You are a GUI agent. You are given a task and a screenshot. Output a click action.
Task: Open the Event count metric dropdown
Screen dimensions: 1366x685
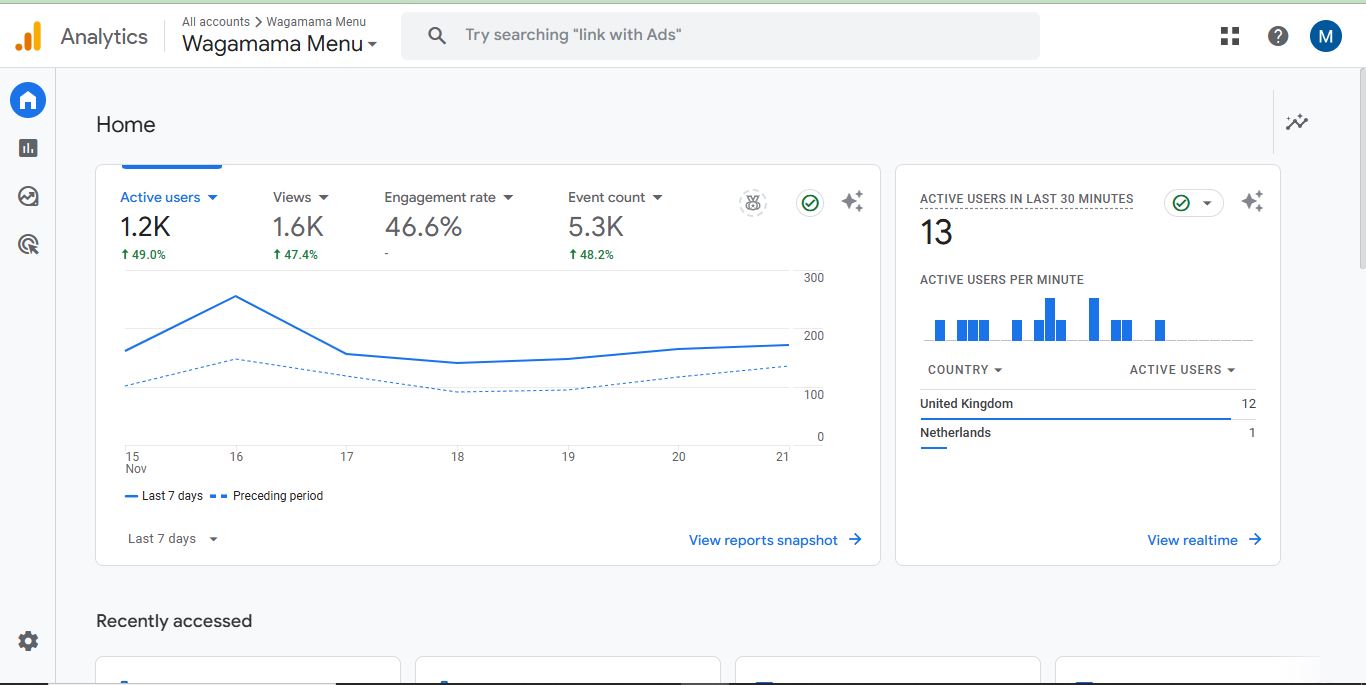point(615,197)
